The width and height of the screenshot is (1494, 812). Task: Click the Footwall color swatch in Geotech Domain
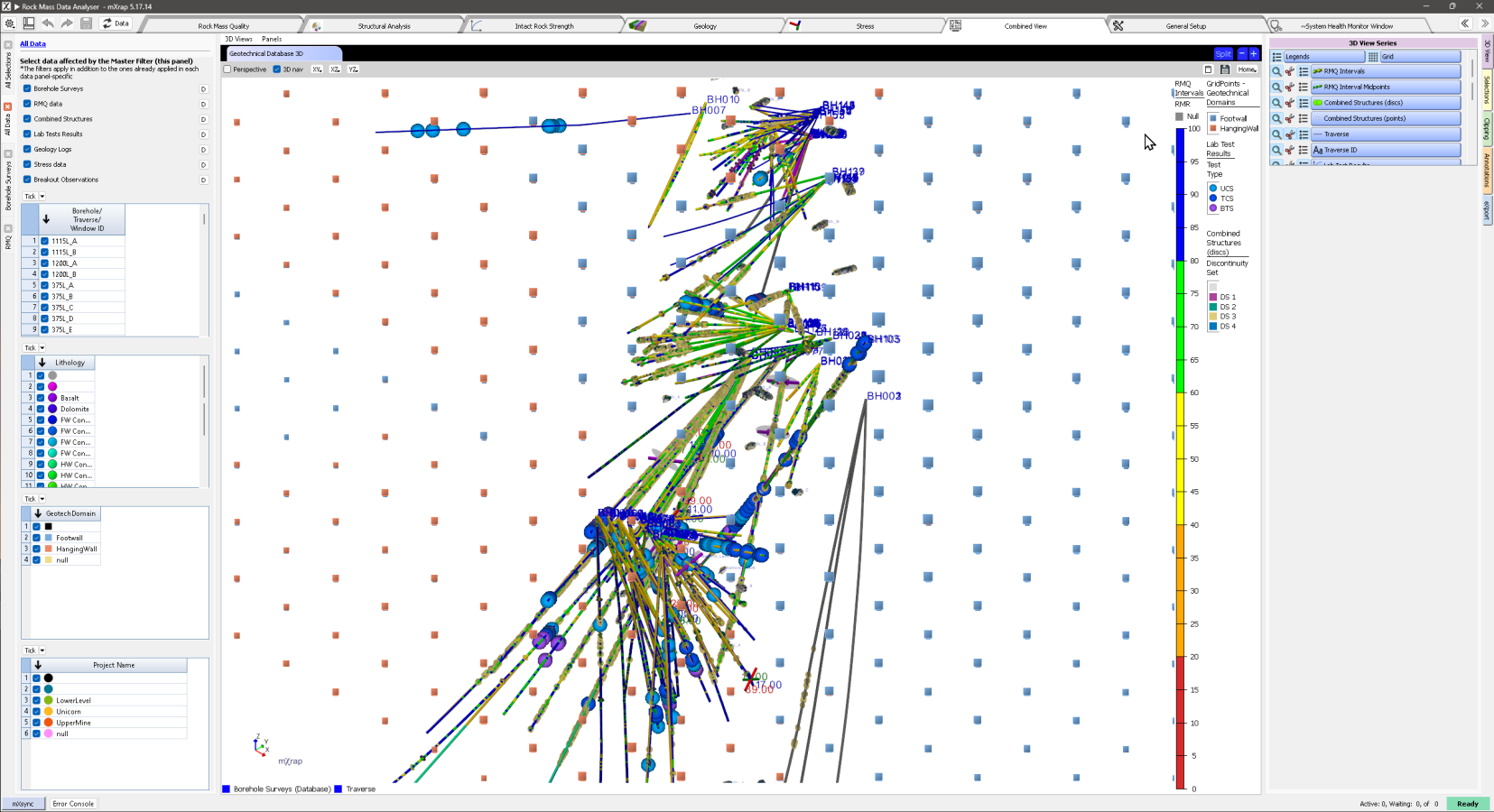[x=49, y=538]
